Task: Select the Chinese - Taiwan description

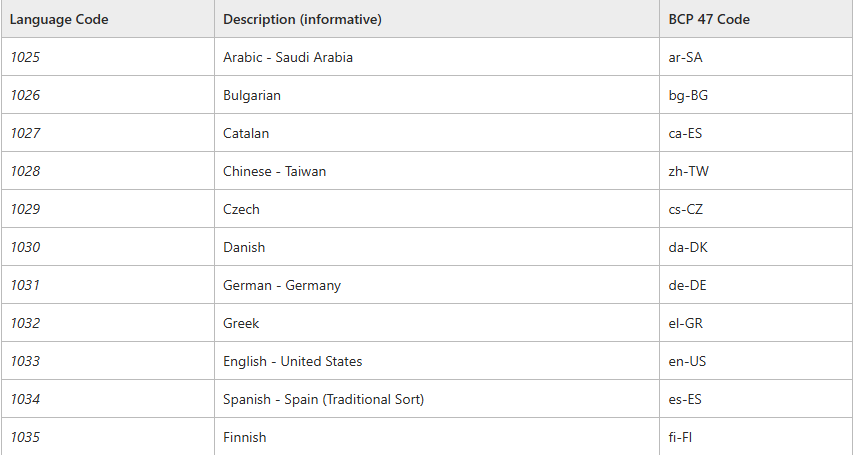Action: click(x=274, y=171)
